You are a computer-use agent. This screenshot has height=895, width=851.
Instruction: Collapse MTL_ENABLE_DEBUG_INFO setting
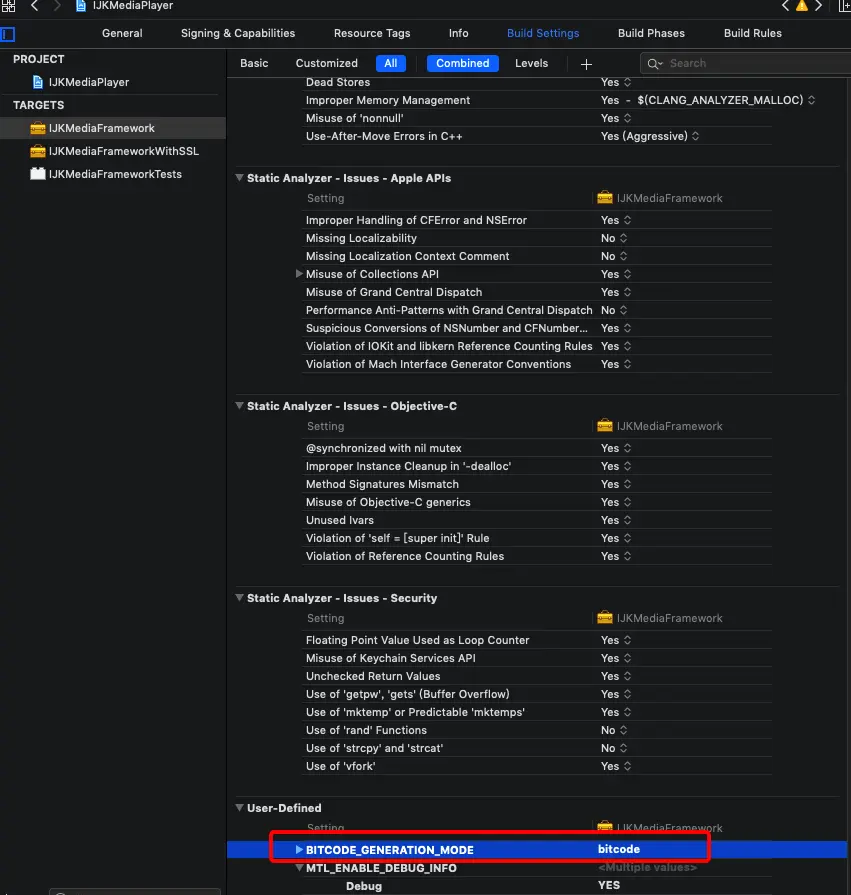click(x=299, y=868)
